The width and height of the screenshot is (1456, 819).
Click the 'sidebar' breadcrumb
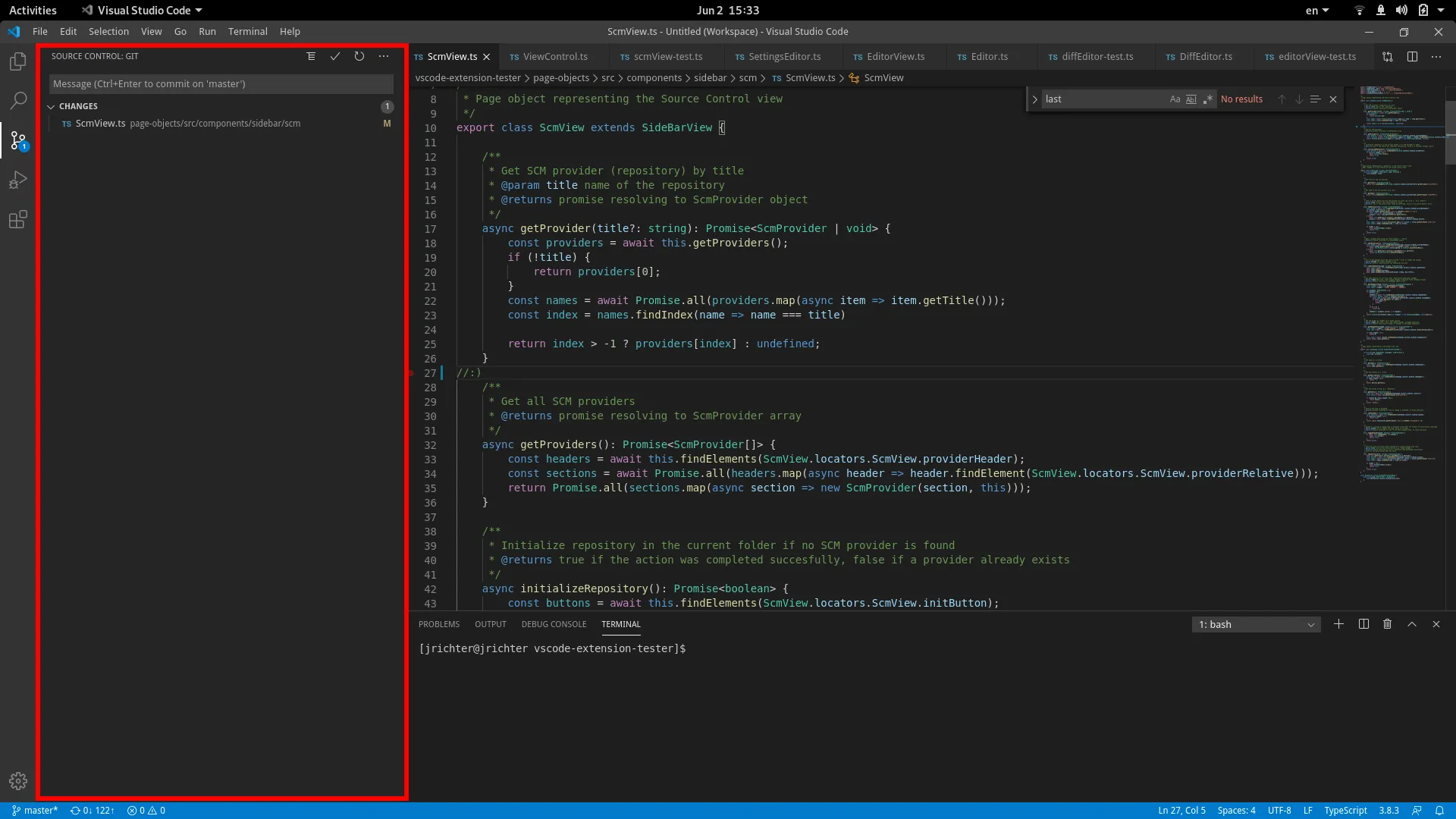point(710,78)
